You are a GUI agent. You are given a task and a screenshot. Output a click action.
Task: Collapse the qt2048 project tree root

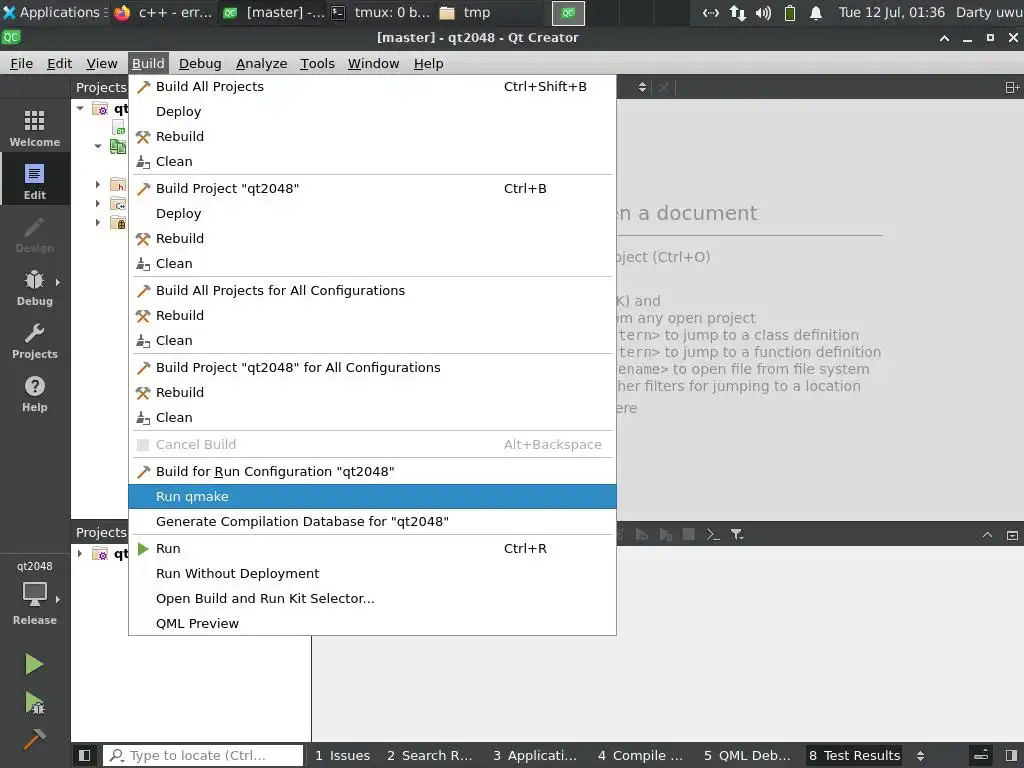pyautogui.click(x=80, y=108)
